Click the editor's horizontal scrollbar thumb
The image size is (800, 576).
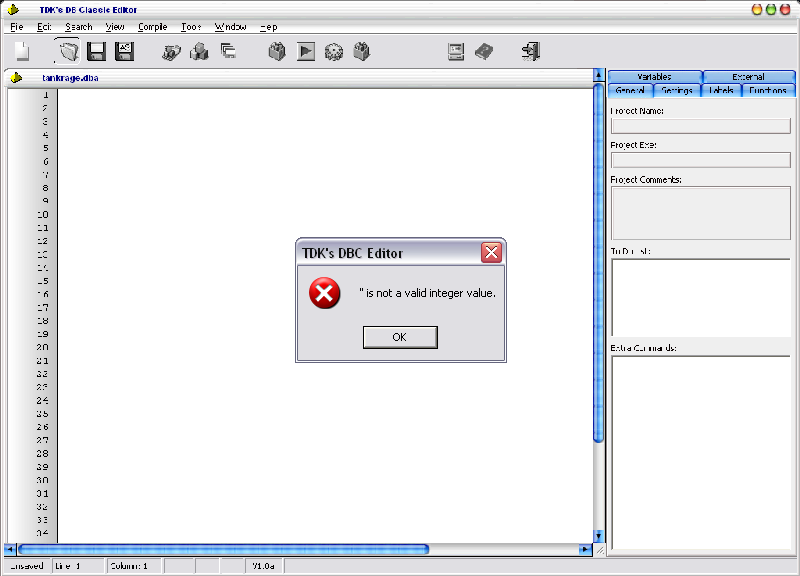223,549
